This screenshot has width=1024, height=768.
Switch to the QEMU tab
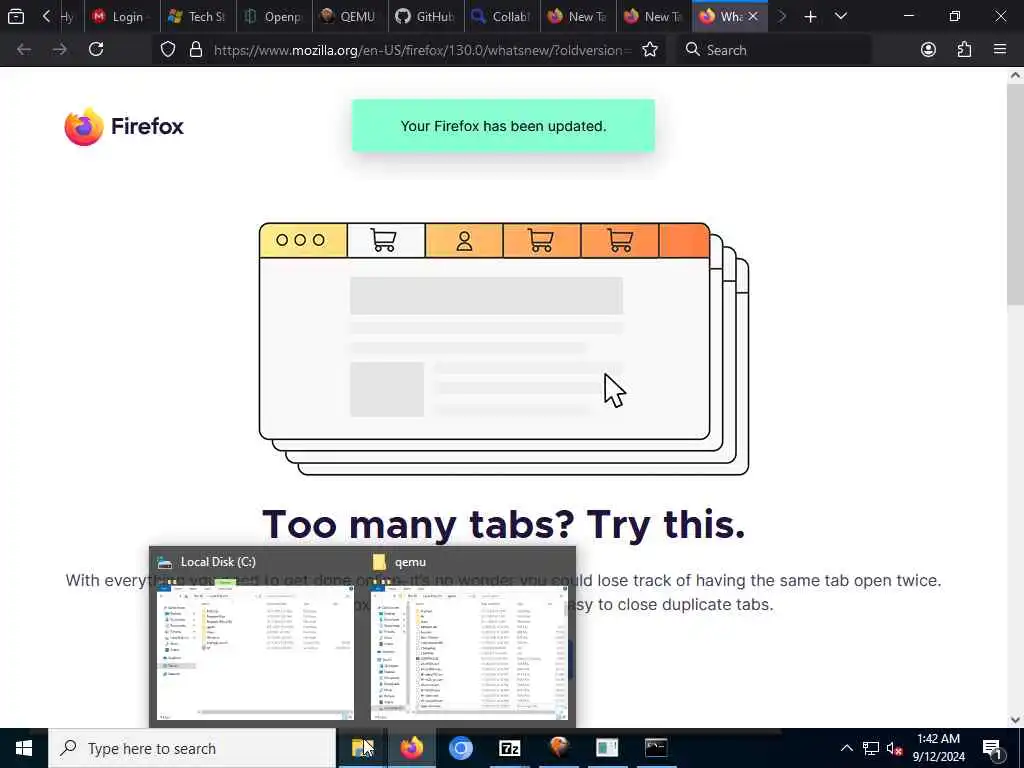pos(349,16)
